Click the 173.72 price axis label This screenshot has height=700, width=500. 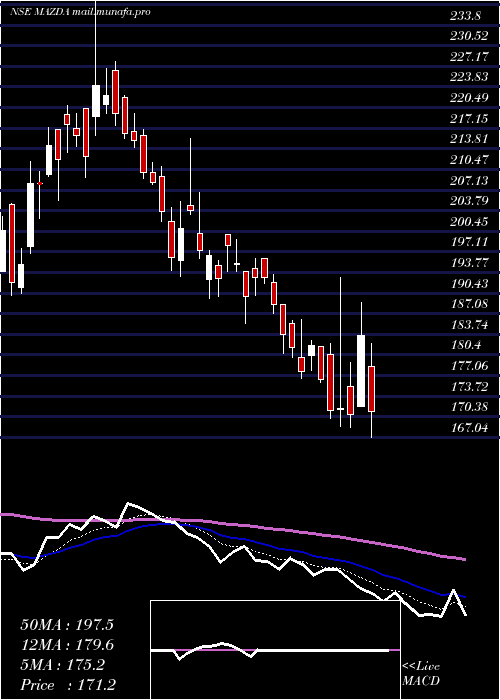coord(469,386)
